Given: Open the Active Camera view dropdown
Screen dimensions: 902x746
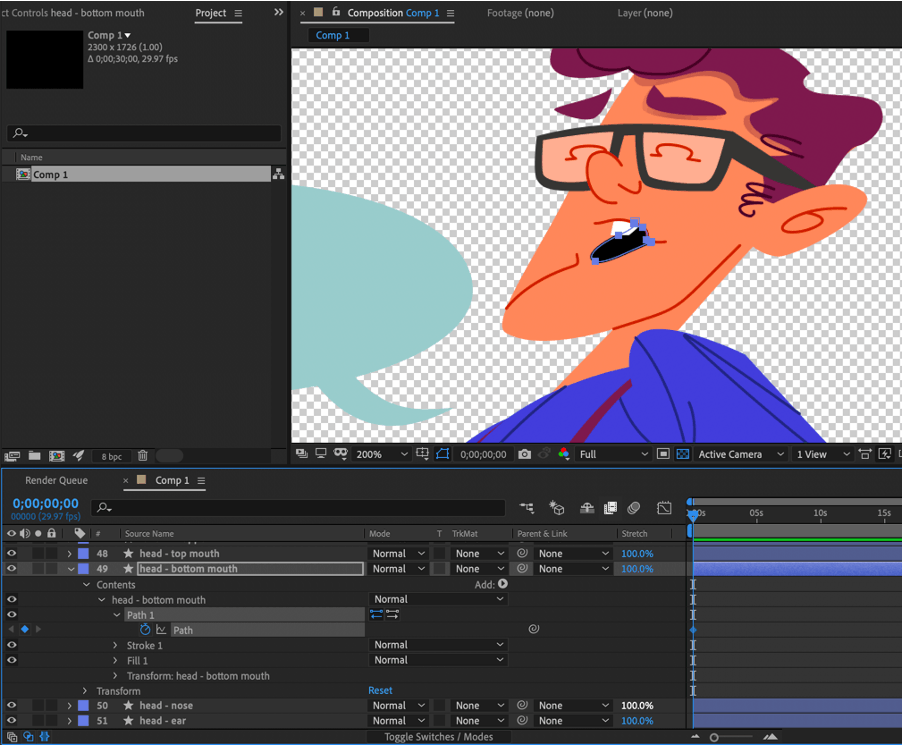Looking at the screenshot, I should 740,454.
